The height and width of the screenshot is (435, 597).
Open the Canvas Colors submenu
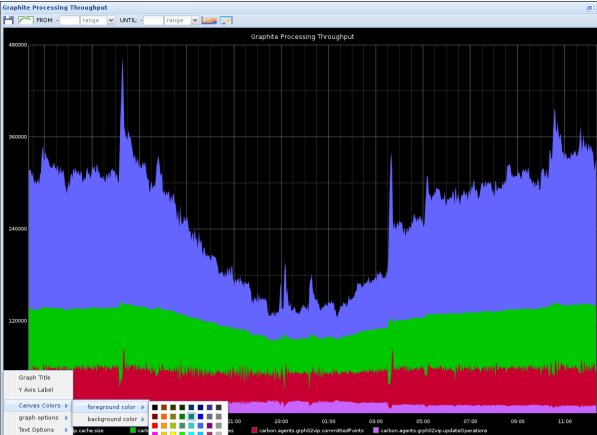point(38,406)
